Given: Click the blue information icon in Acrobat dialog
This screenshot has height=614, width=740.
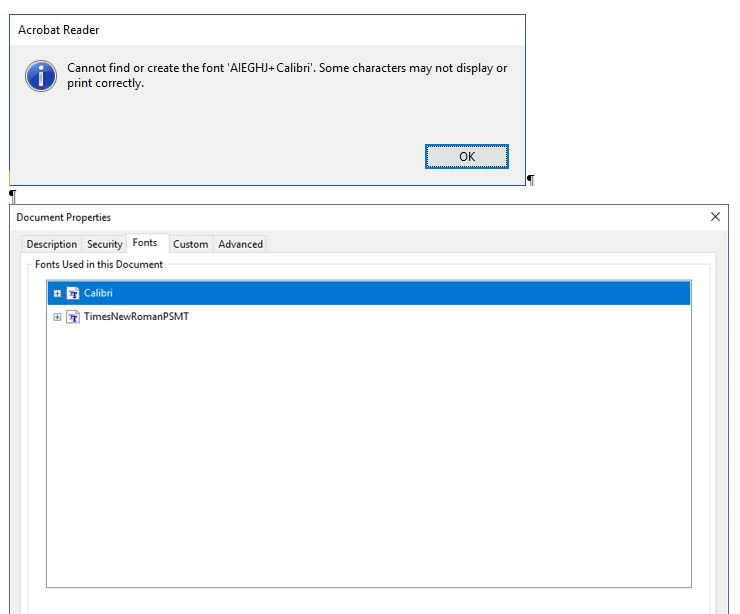Looking at the screenshot, I should click(41, 76).
